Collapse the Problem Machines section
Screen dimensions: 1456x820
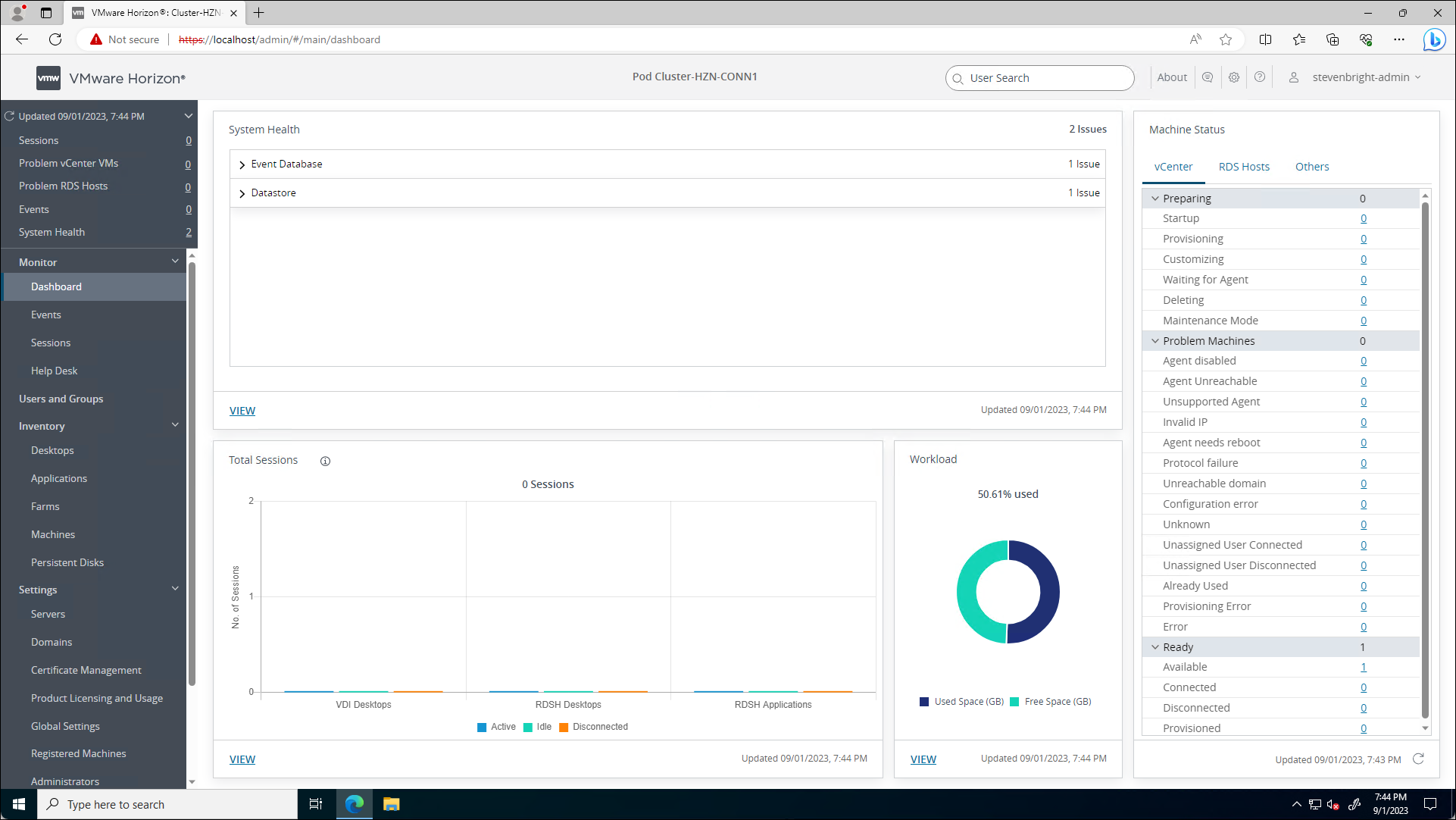(1156, 340)
